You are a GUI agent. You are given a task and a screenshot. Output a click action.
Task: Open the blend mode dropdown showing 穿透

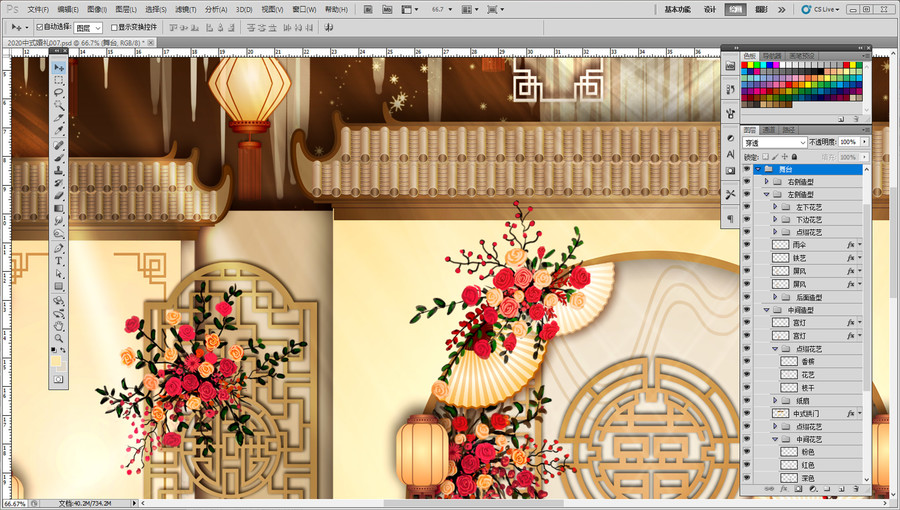click(775, 142)
